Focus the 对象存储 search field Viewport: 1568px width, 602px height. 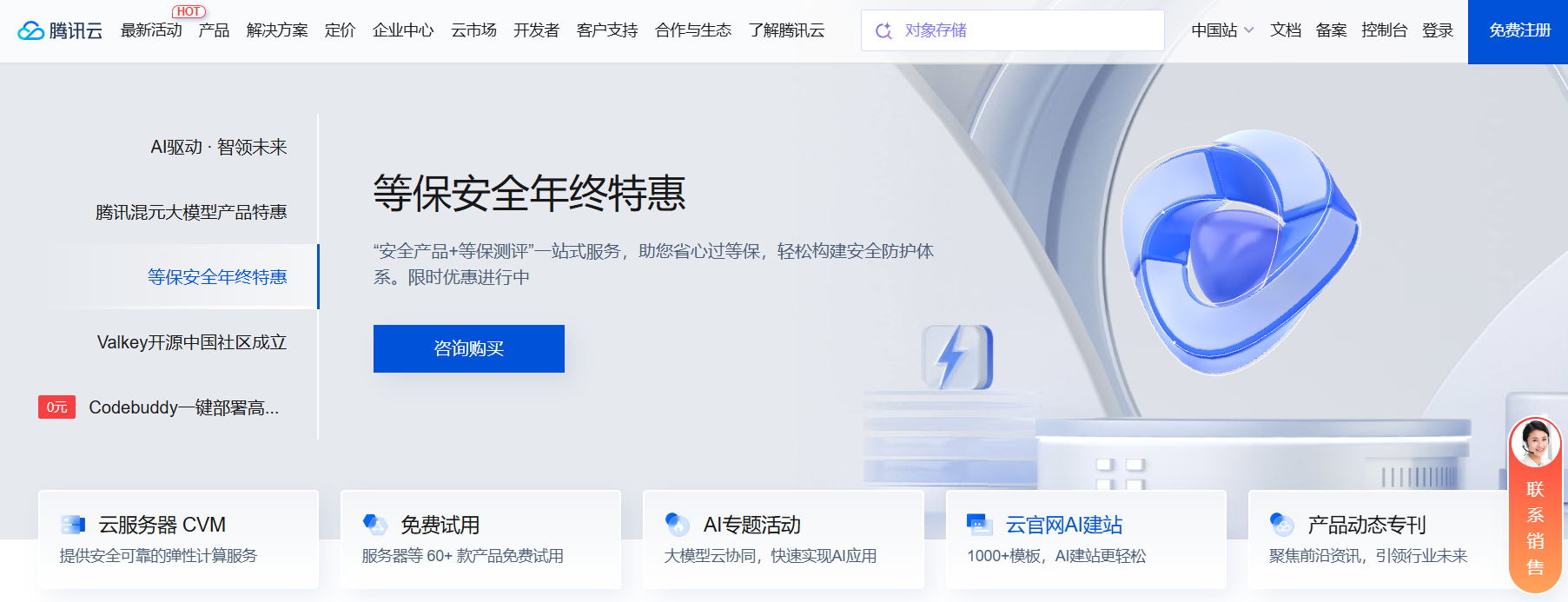(x=1013, y=30)
